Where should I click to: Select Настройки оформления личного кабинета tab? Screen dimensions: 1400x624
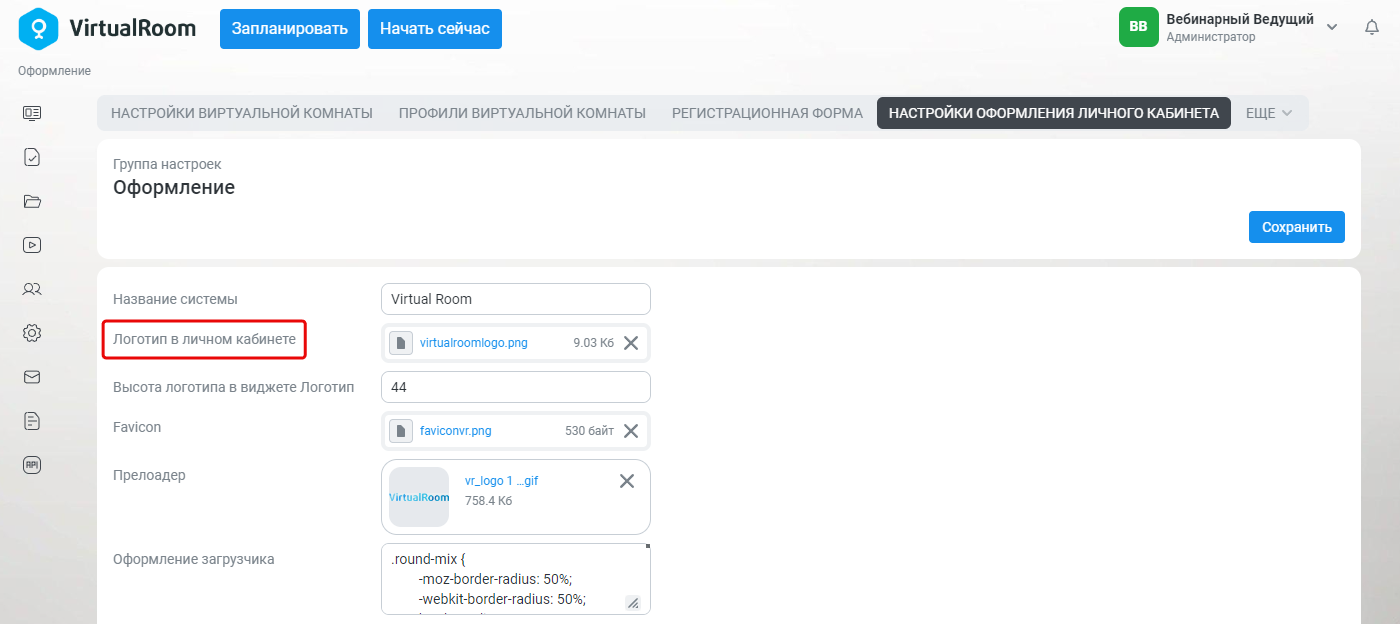(1054, 113)
